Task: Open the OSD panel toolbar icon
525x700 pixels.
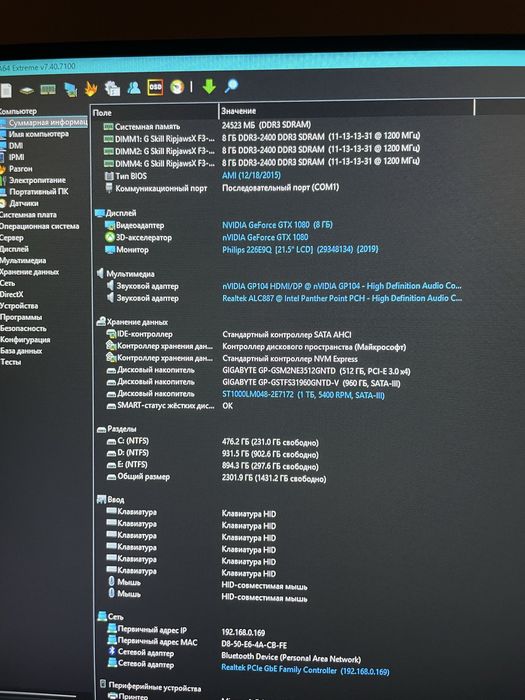Action: click(155, 87)
